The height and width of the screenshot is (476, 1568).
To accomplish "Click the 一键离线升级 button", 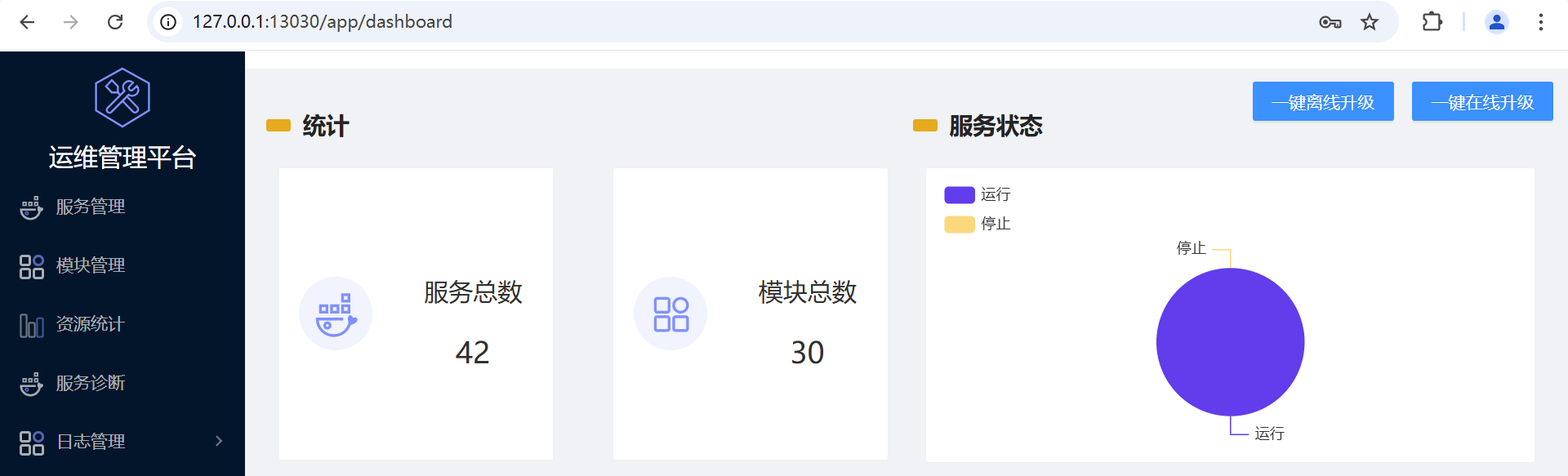I will (1323, 102).
